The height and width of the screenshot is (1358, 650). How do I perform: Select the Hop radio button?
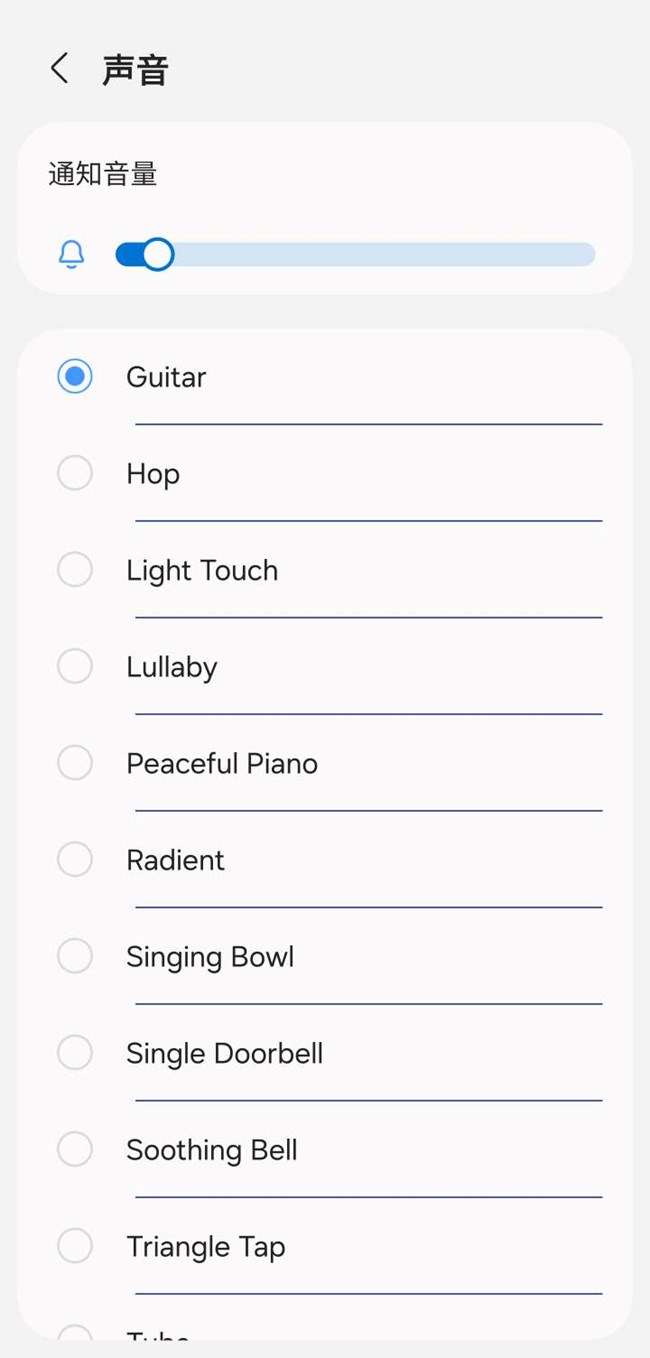pyautogui.click(x=75, y=473)
